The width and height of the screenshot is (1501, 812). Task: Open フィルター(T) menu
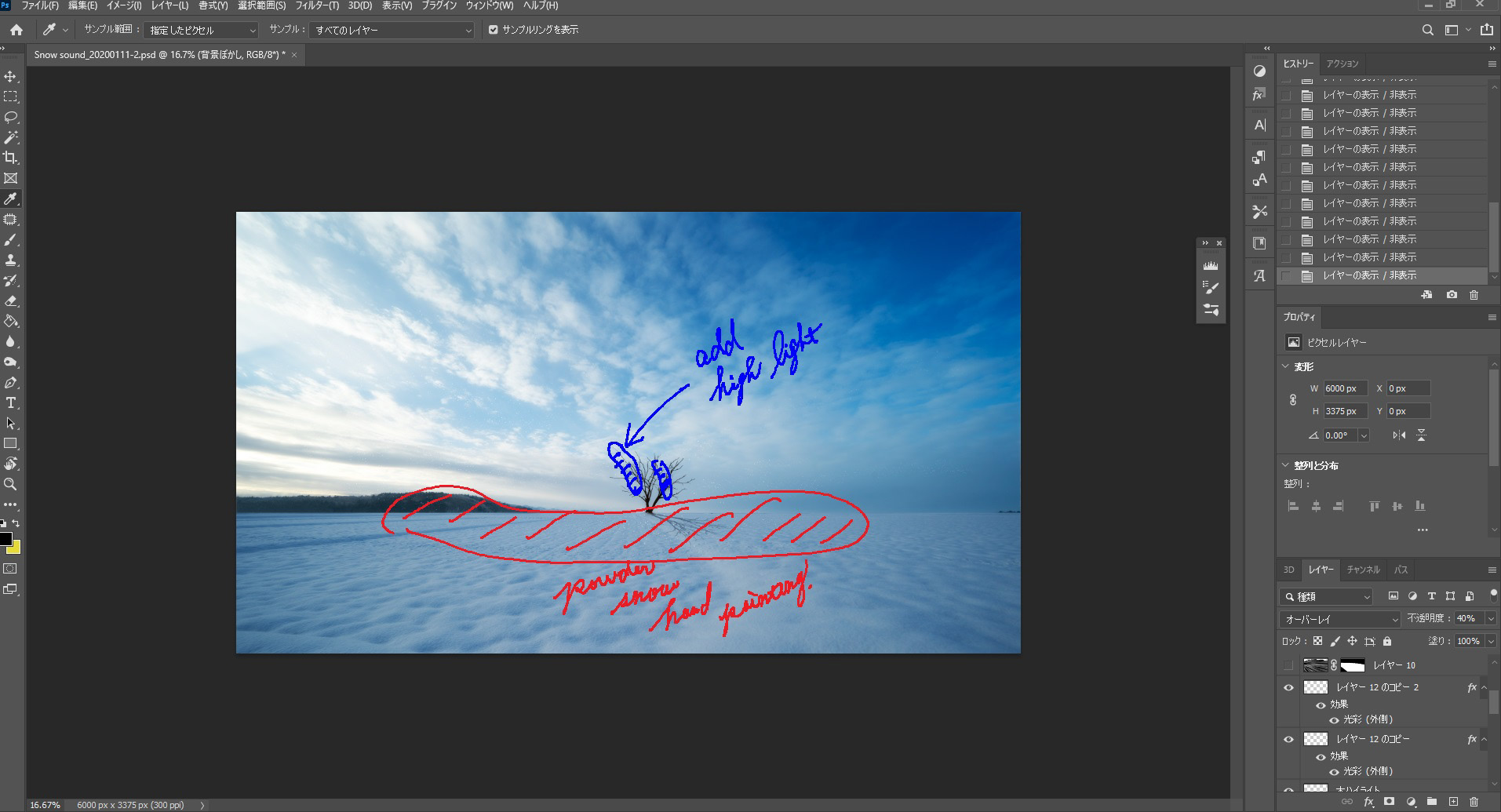tap(317, 5)
